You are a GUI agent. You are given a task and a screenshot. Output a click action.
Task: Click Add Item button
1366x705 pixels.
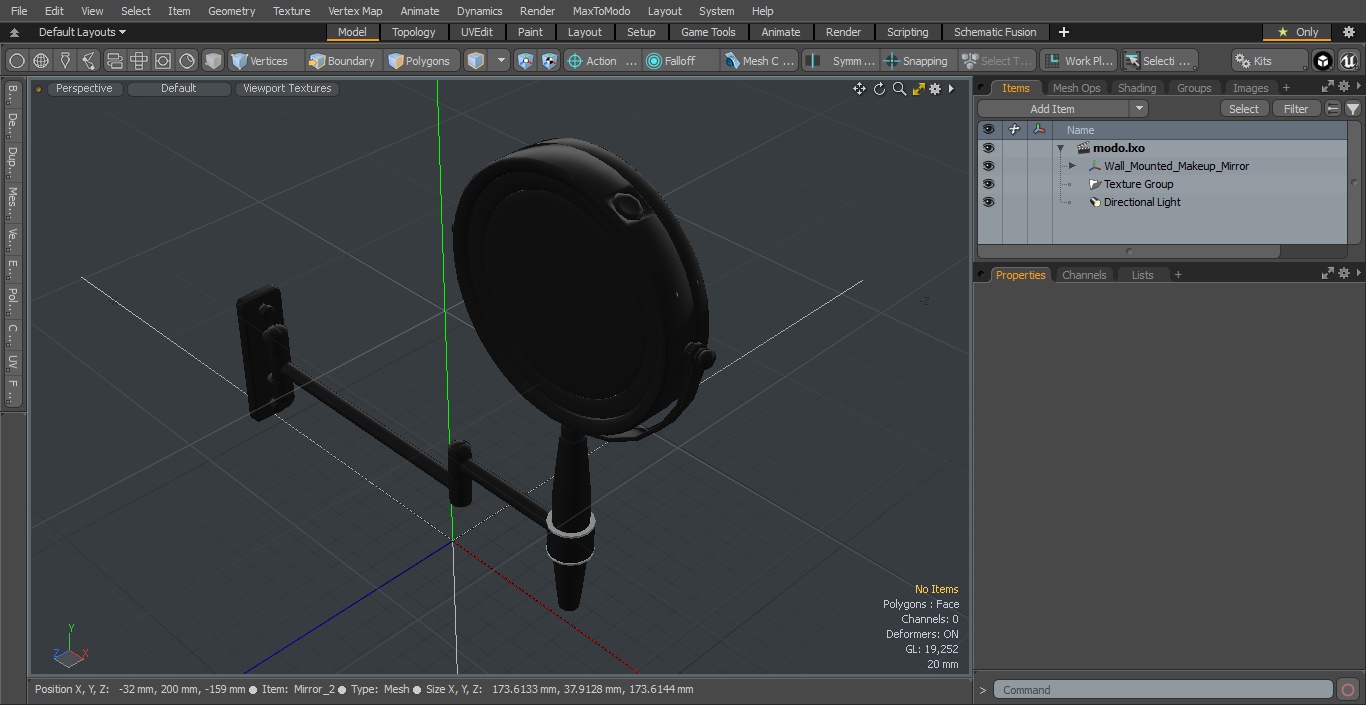coord(1053,109)
